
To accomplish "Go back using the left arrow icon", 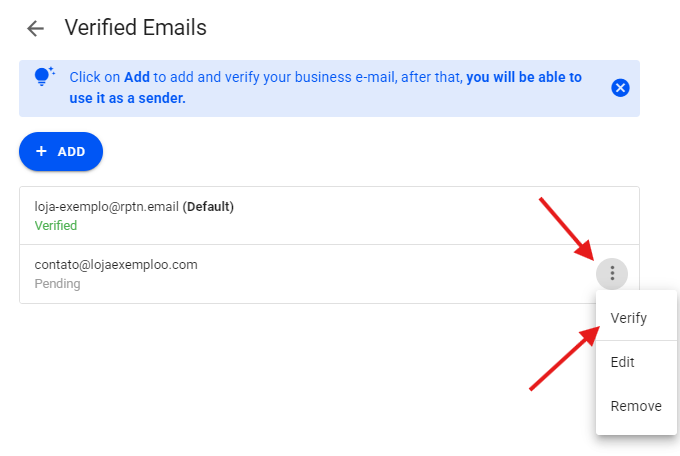I will pos(36,28).
